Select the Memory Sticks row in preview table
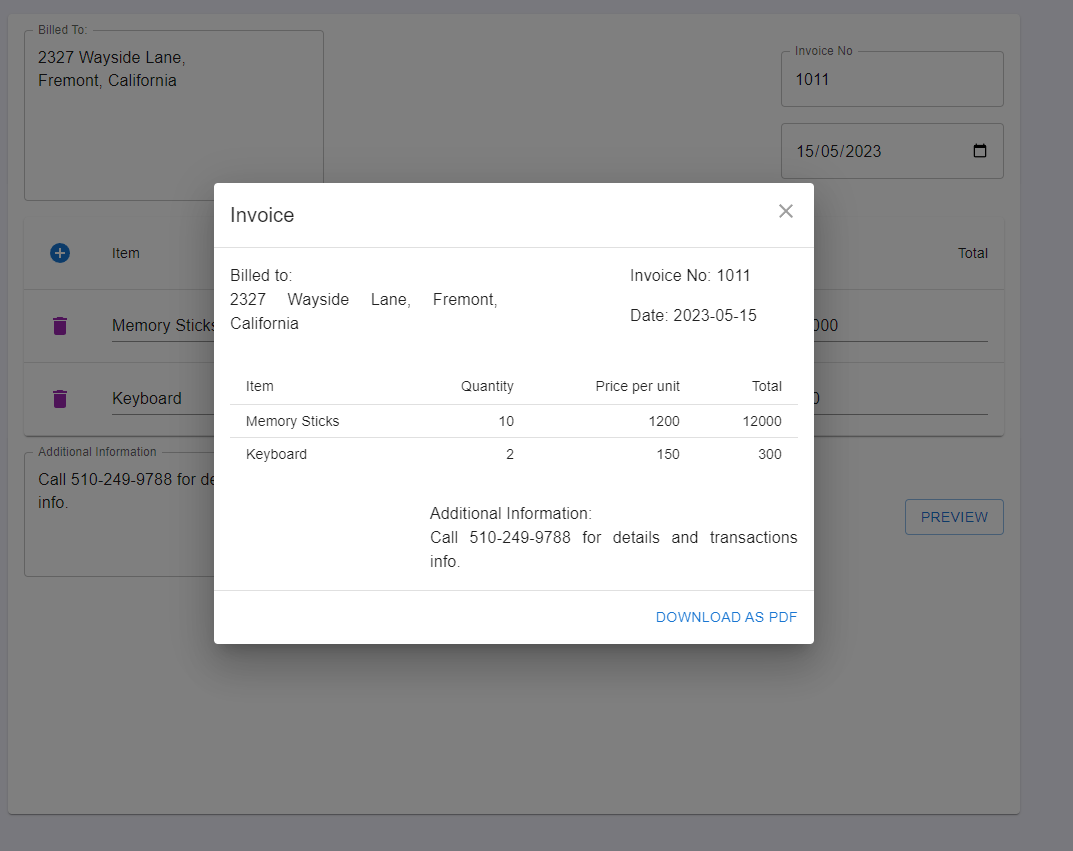 click(x=512, y=421)
